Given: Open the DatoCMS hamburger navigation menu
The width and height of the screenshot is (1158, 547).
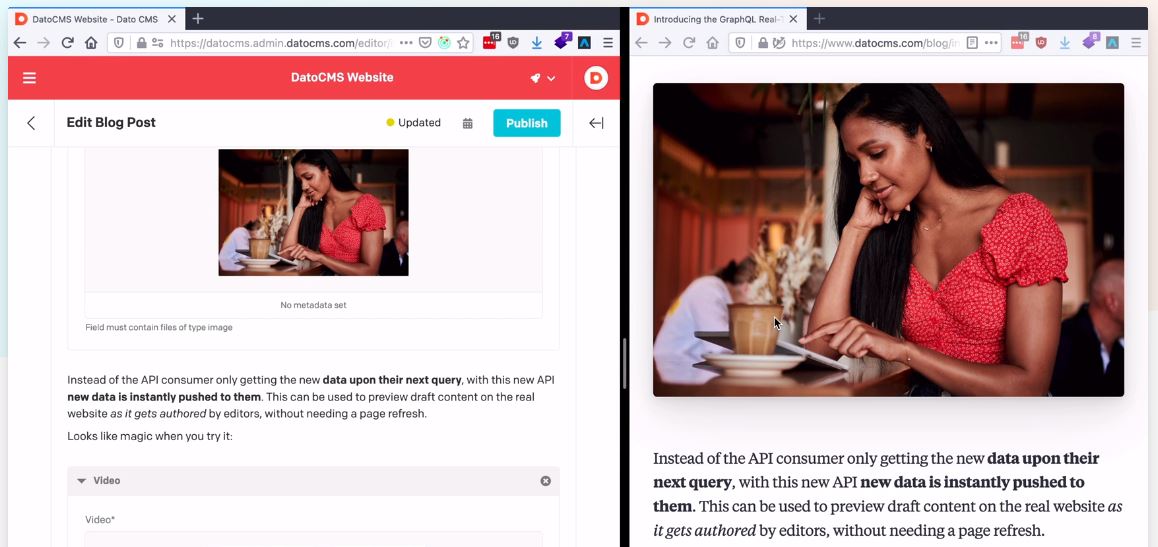Looking at the screenshot, I should click(x=30, y=78).
